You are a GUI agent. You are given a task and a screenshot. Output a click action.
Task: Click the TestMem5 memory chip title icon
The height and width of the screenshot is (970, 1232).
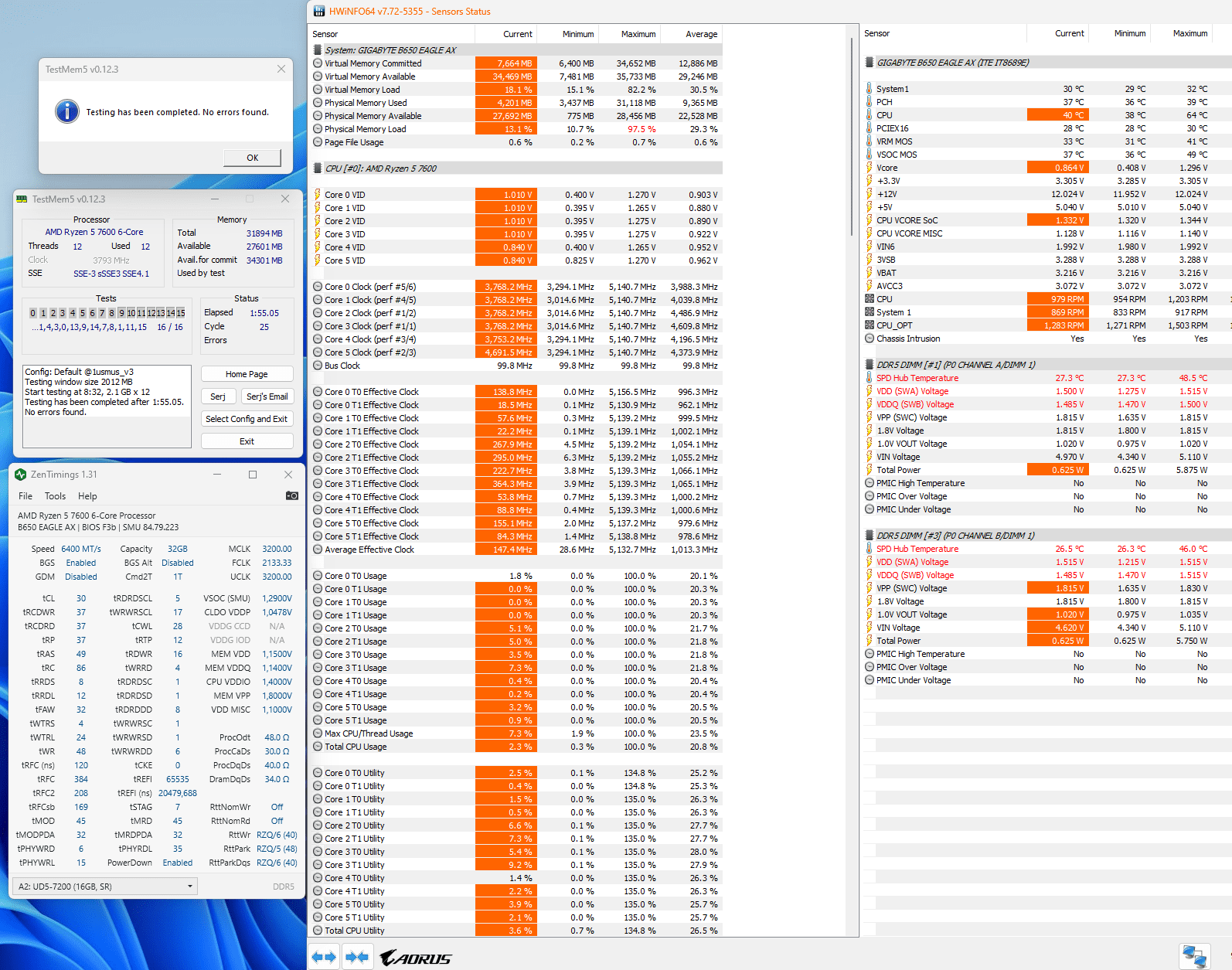tap(22, 199)
